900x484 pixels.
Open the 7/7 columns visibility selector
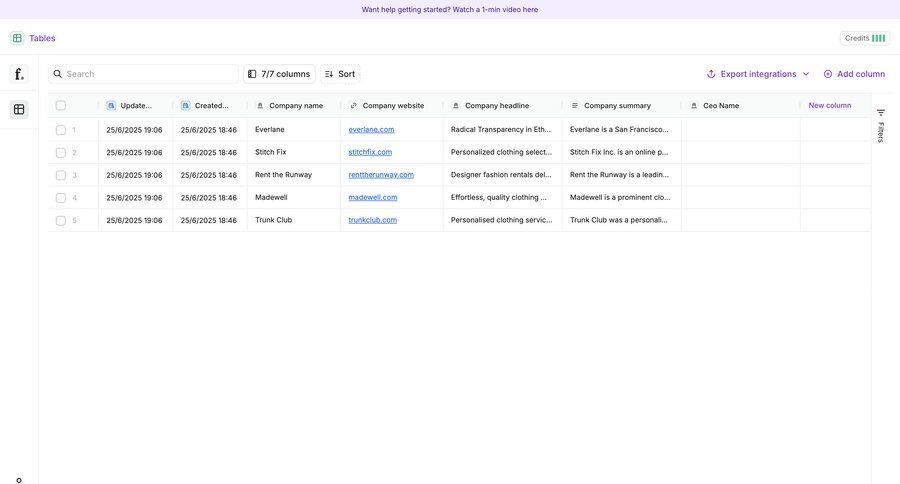click(279, 74)
